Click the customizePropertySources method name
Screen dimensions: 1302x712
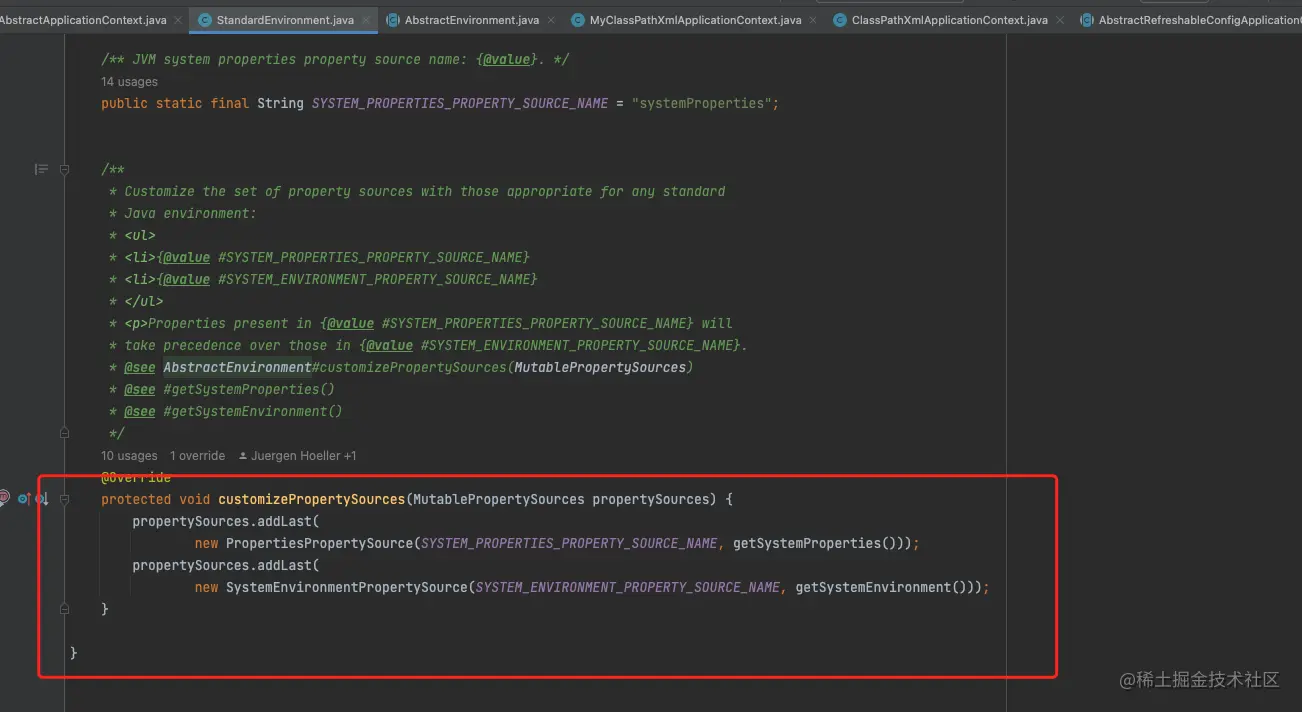(x=312, y=499)
